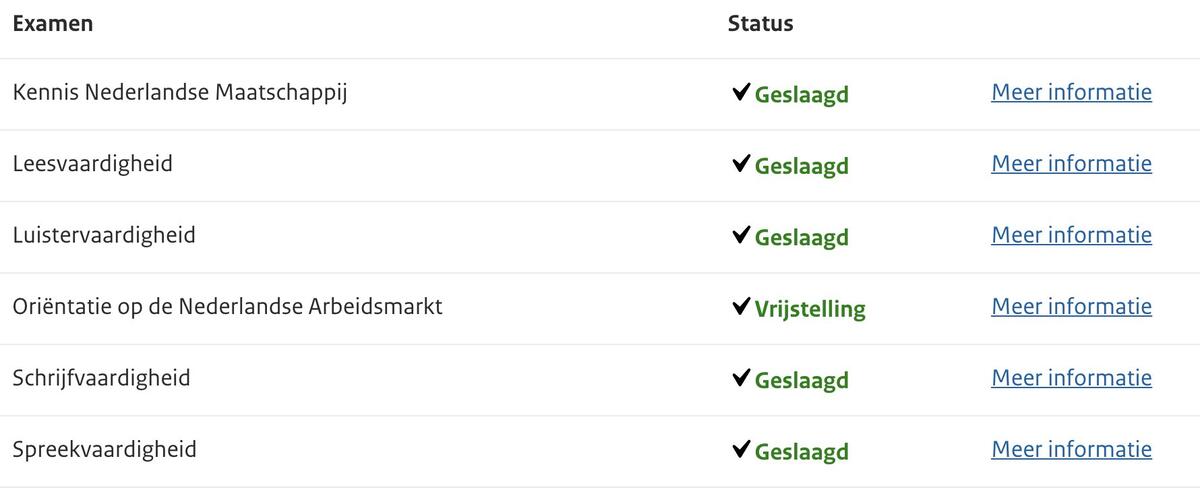The height and width of the screenshot is (496, 1200).
Task: Select the Kennis Nederlandse Maatschappij exam name
Action: (x=180, y=93)
